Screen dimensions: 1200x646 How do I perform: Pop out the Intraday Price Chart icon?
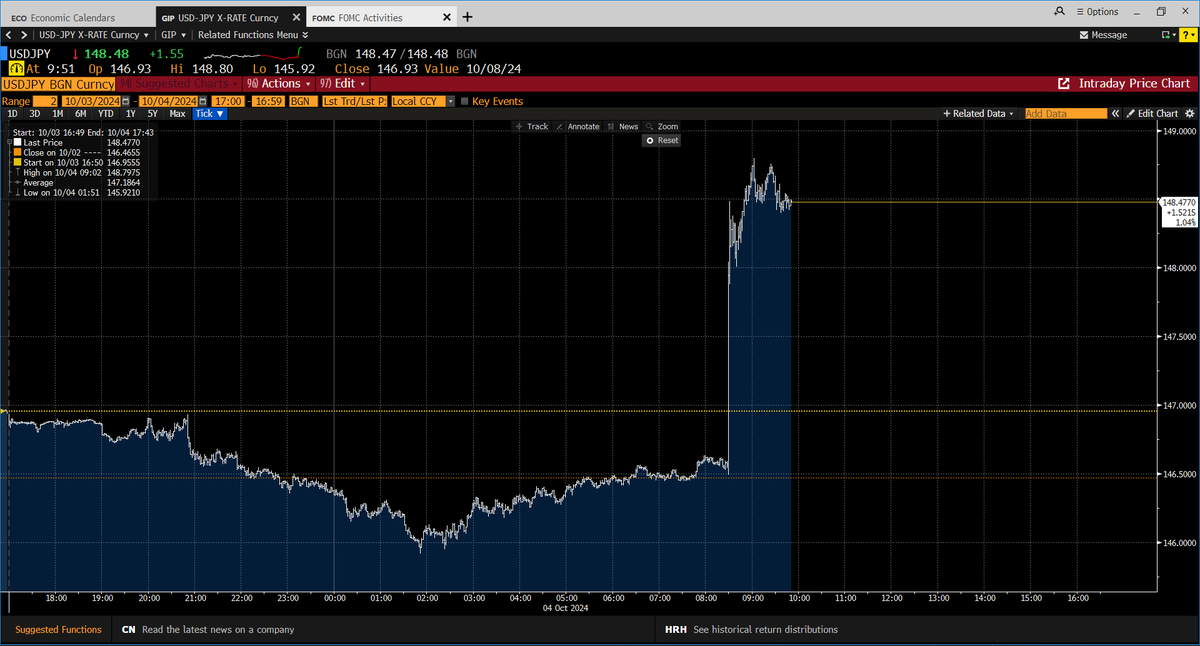(x=1063, y=84)
